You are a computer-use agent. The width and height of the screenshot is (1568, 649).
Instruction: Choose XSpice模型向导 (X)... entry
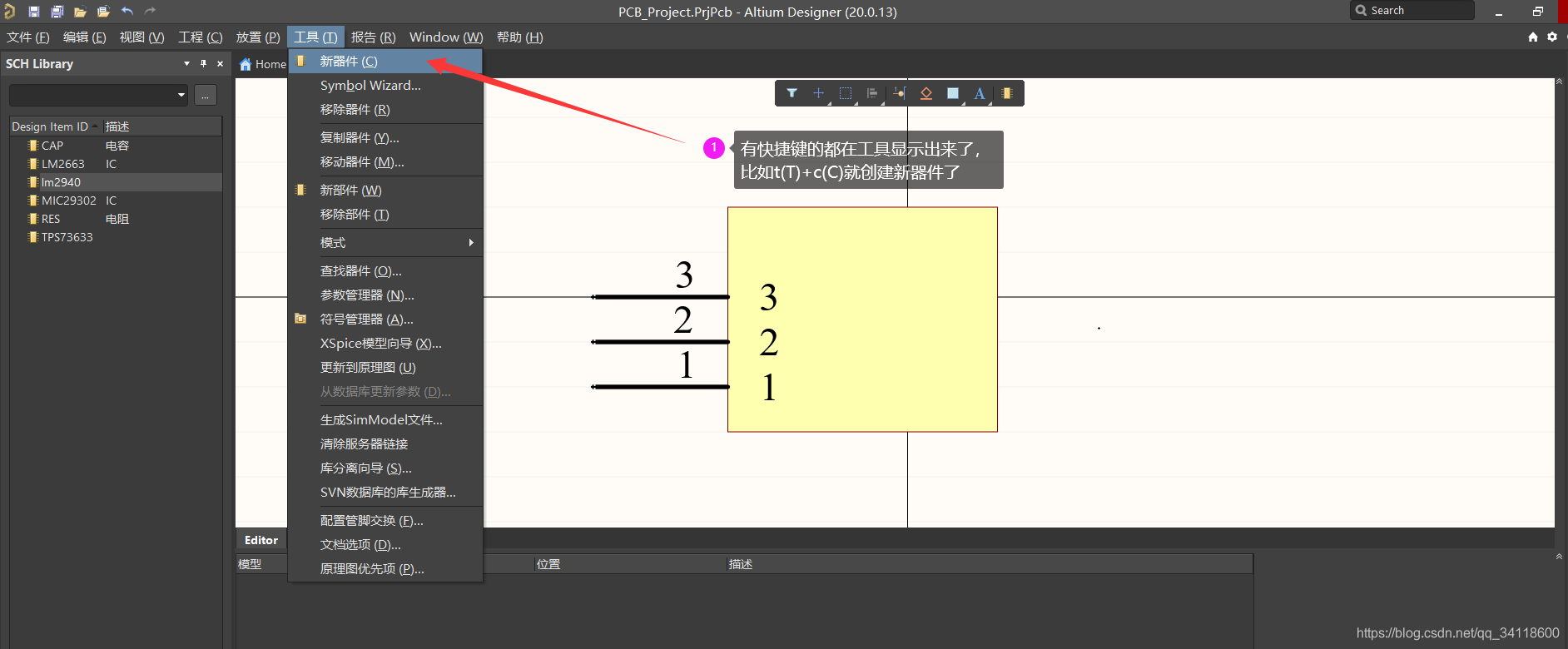coord(385,344)
